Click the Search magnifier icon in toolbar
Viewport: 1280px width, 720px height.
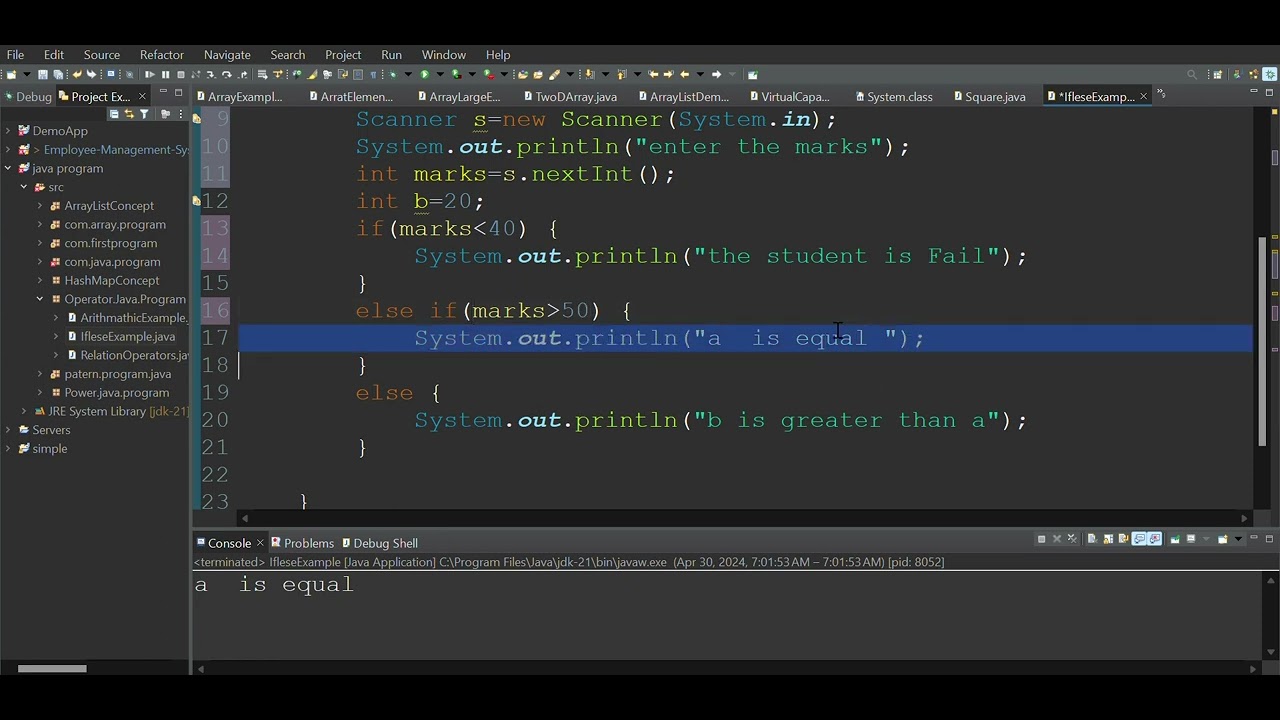[1192, 74]
